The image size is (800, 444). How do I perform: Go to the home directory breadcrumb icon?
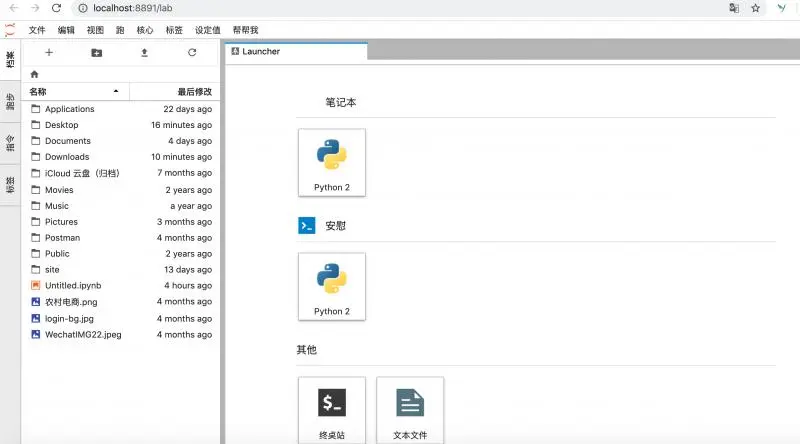(x=34, y=74)
